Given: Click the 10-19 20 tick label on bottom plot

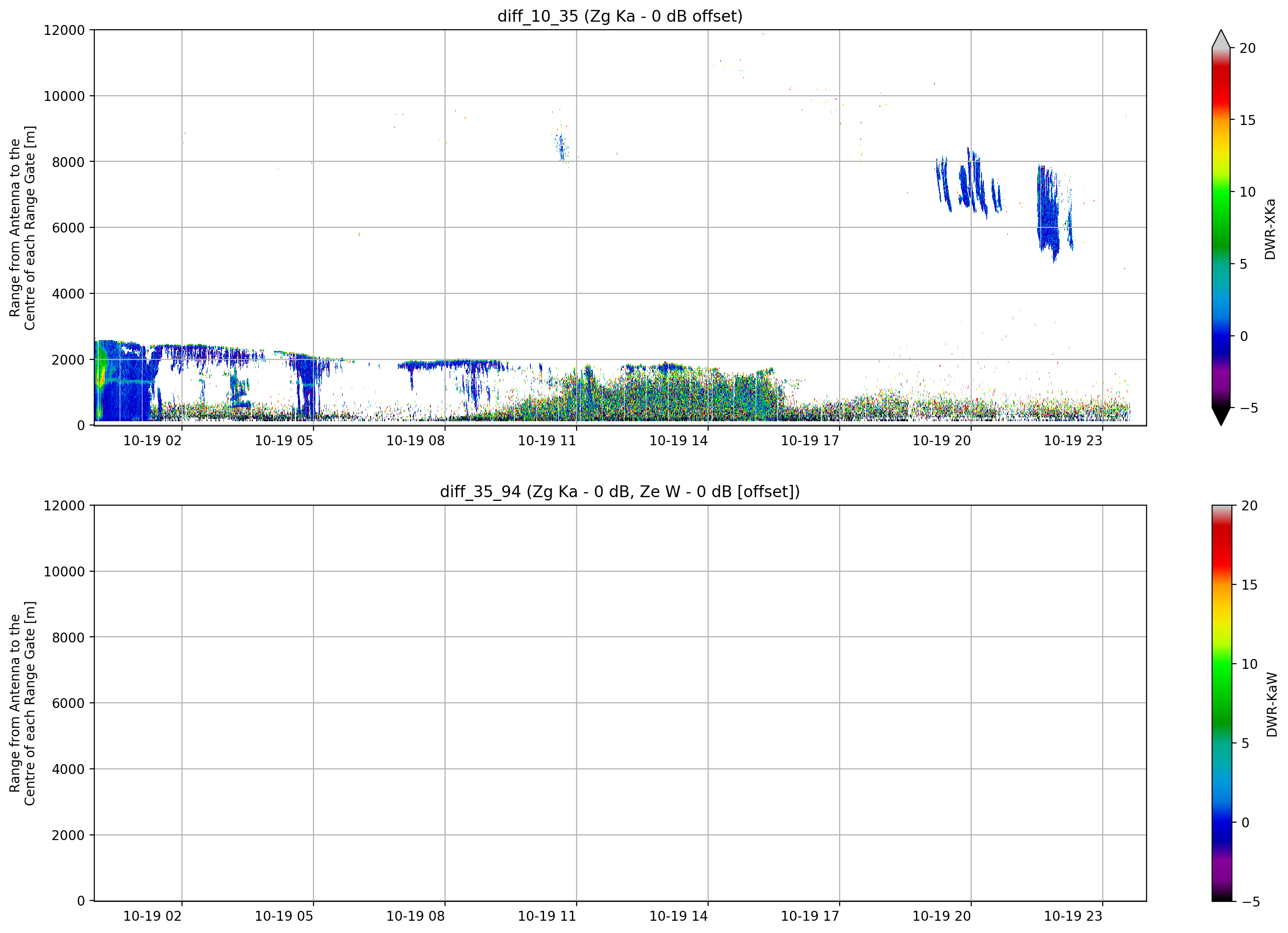Looking at the screenshot, I should [x=941, y=916].
